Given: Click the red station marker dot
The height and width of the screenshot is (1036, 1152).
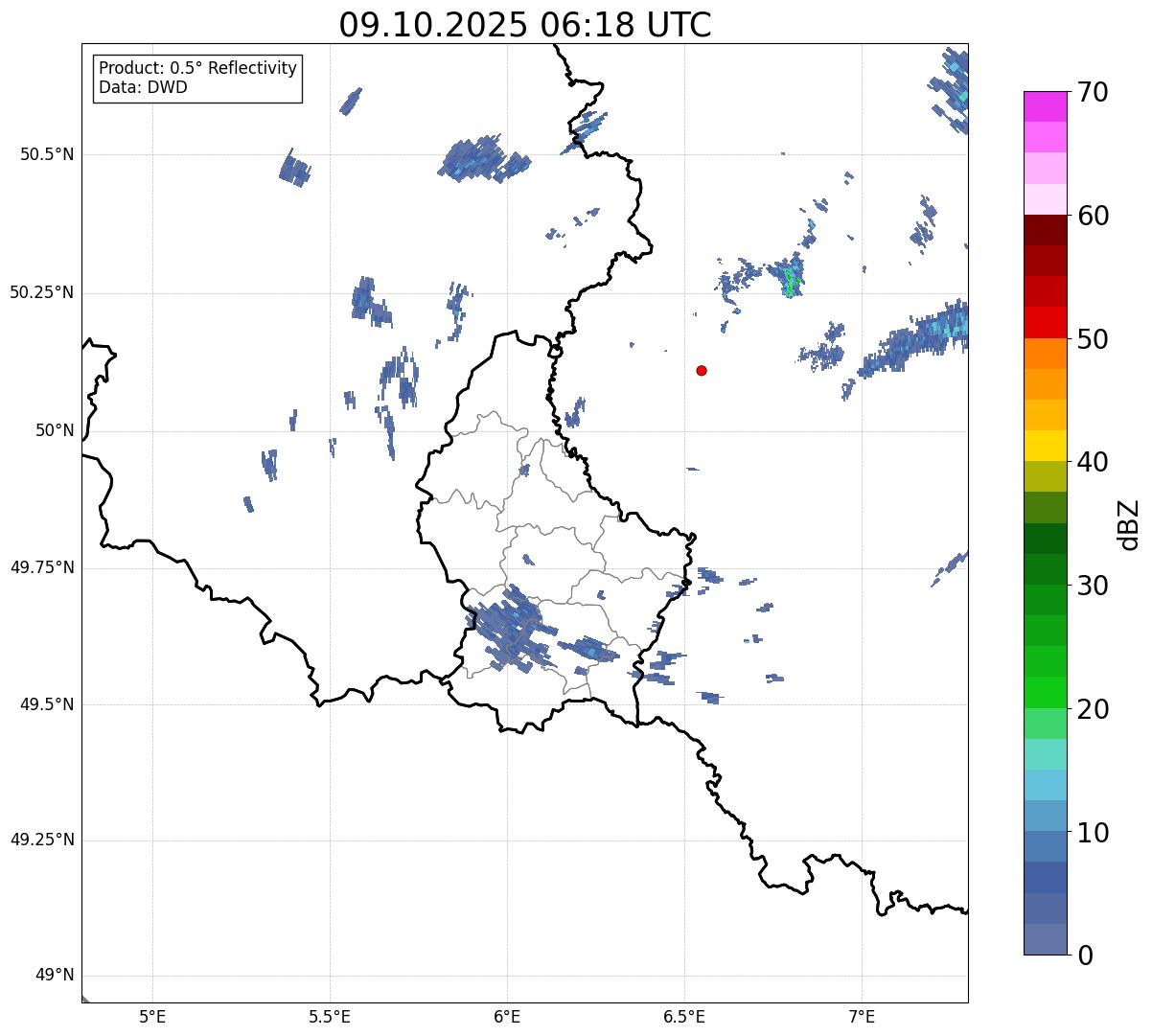Looking at the screenshot, I should [x=702, y=370].
